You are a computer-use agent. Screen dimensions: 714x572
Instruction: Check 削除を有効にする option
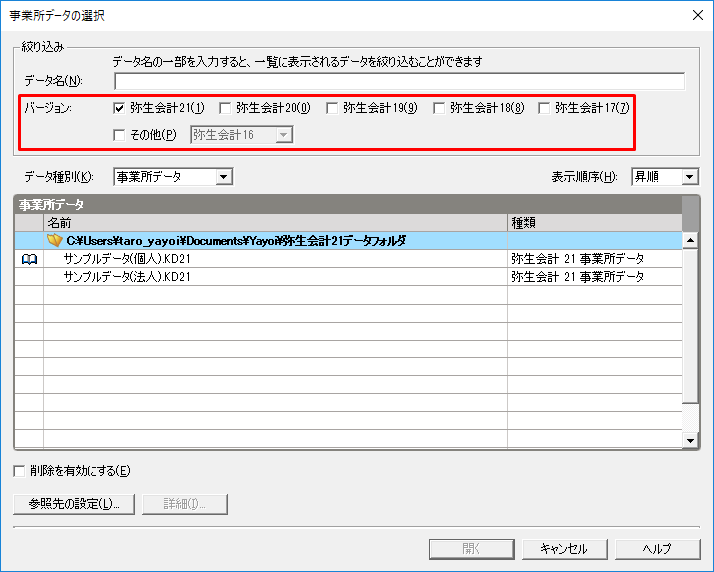click(x=20, y=470)
